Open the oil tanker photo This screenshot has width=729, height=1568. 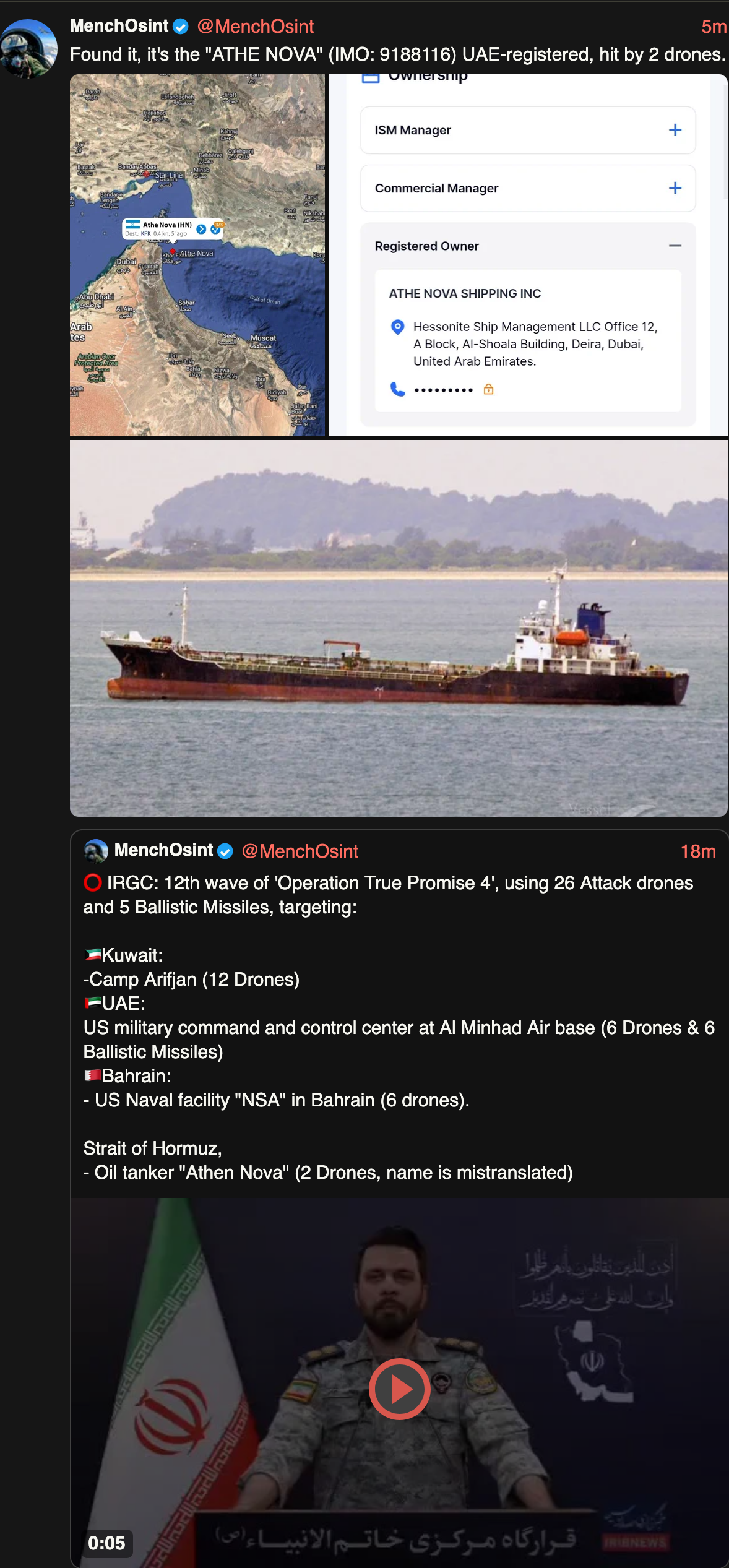click(x=399, y=628)
